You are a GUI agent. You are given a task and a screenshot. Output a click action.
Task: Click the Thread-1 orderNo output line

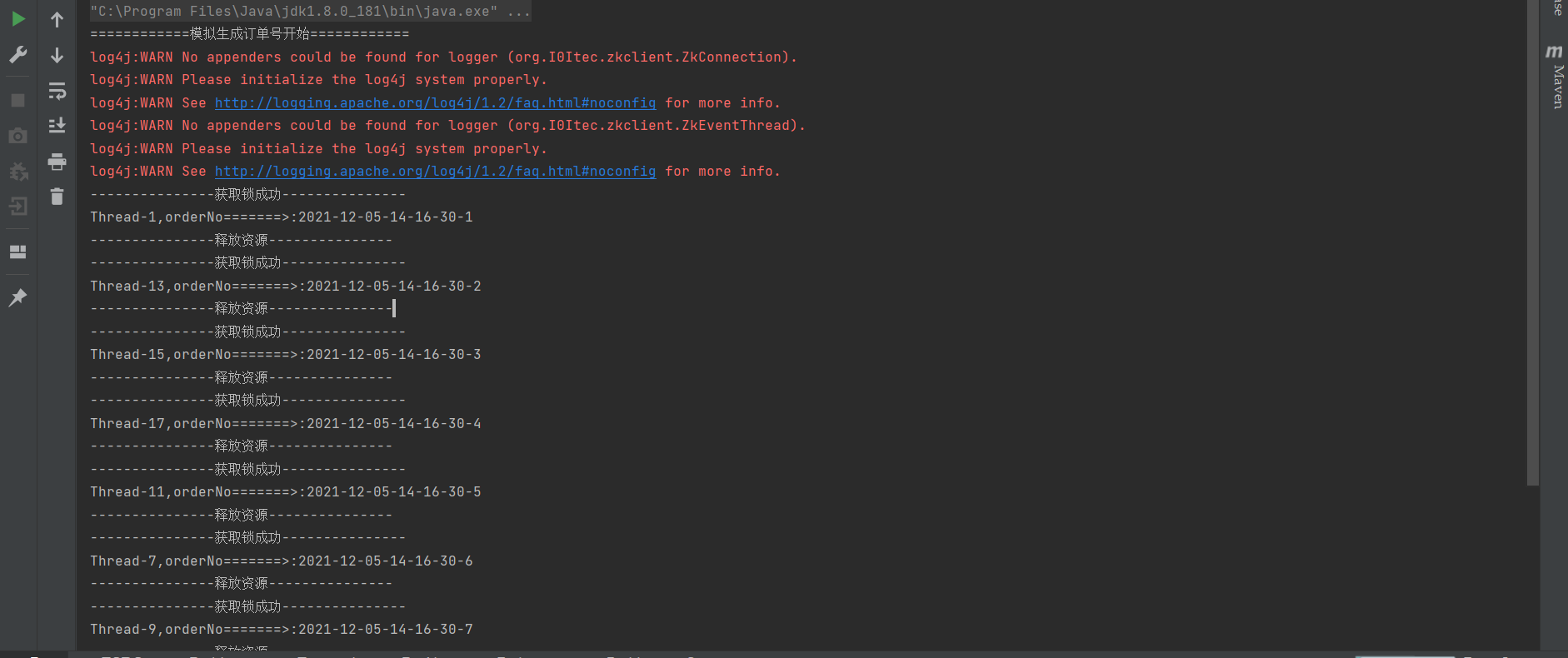[282, 217]
